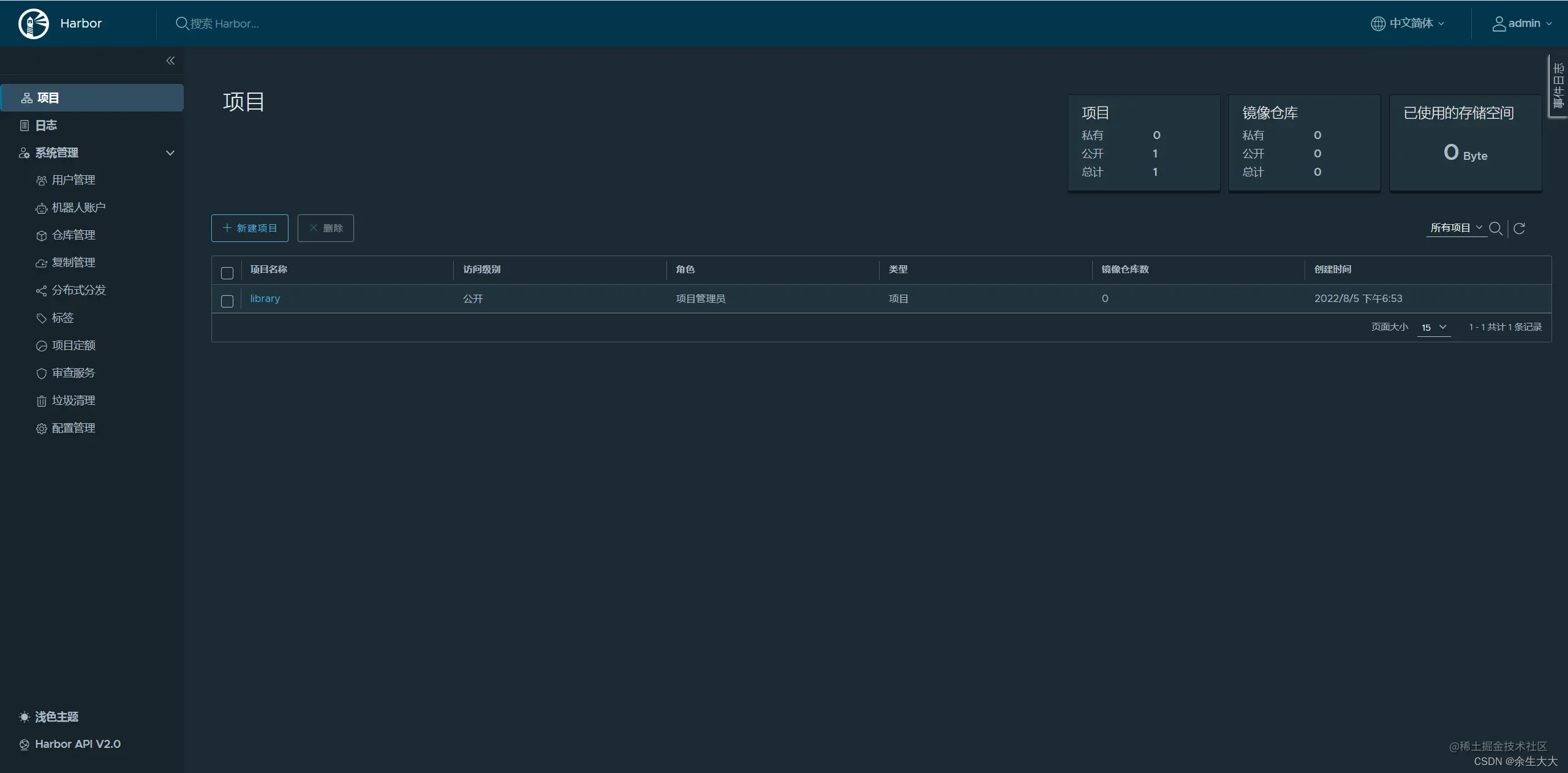Click the 垃圾清理 trash icon
This screenshot has height=773, width=1568.
point(41,401)
